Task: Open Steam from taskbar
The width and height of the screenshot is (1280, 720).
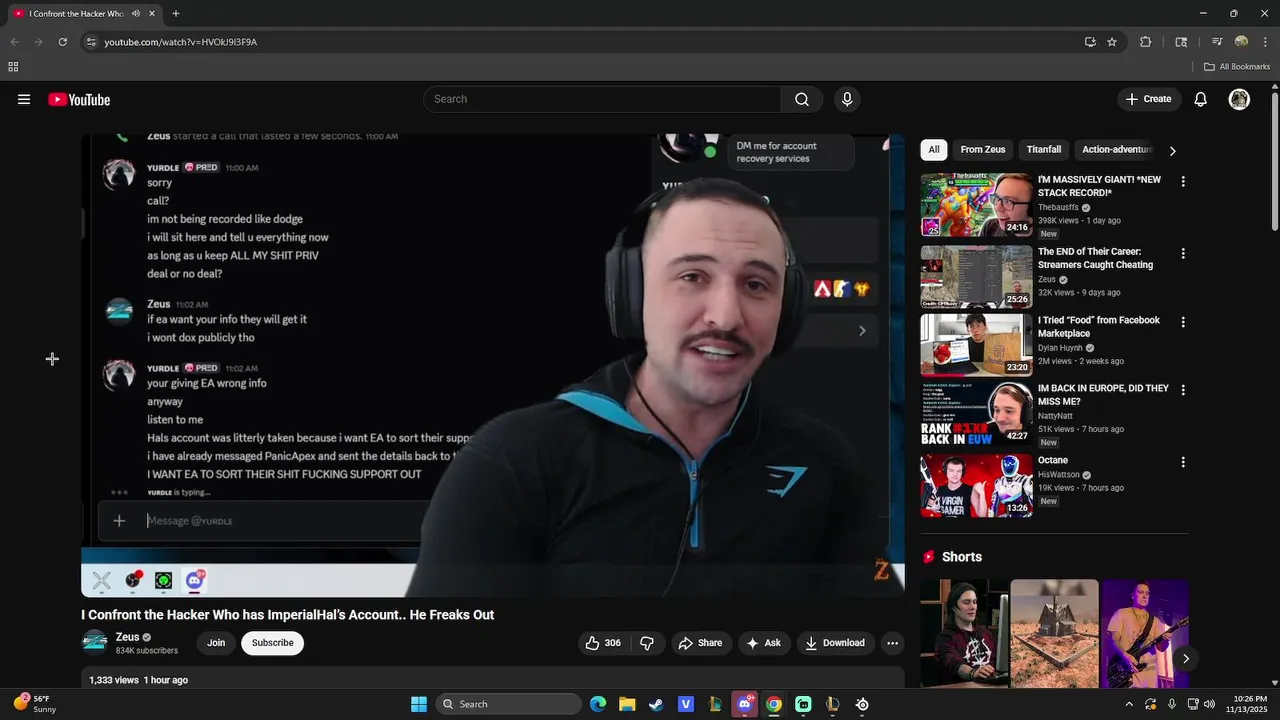Action: click(656, 704)
